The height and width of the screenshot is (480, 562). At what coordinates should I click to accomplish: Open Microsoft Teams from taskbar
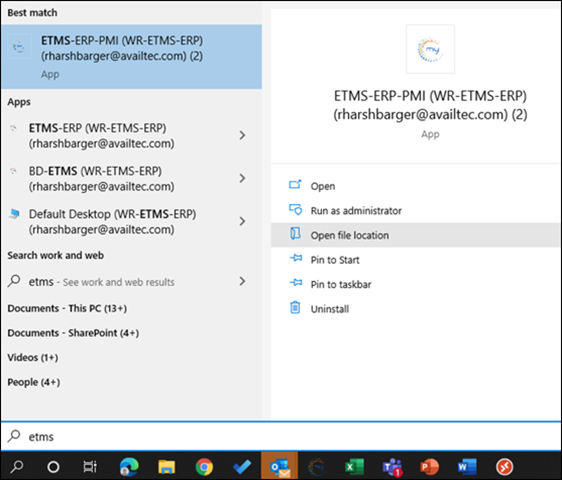pyautogui.click(x=392, y=467)
